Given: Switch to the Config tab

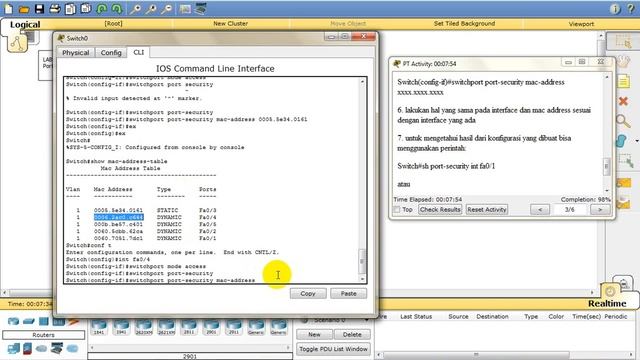Looking at the screenshot, I should (111, 53).
